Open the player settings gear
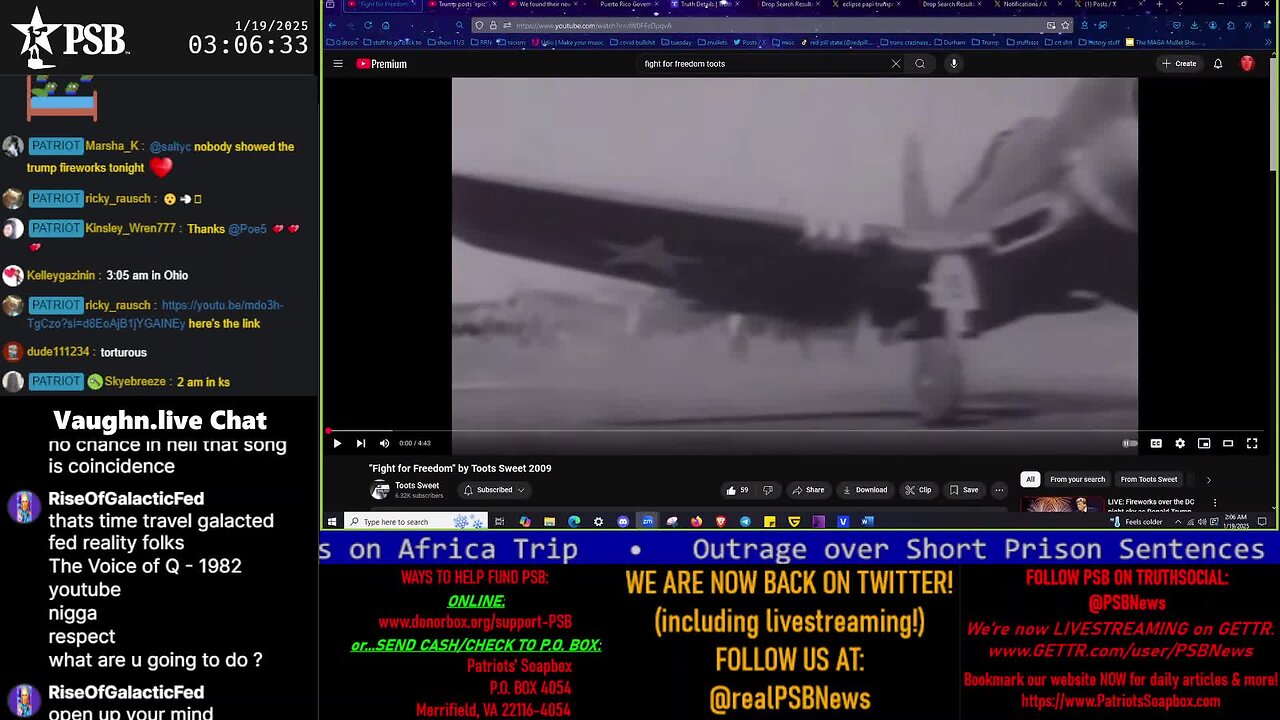Viewport: 1280px width, 720px height. 1180,443
